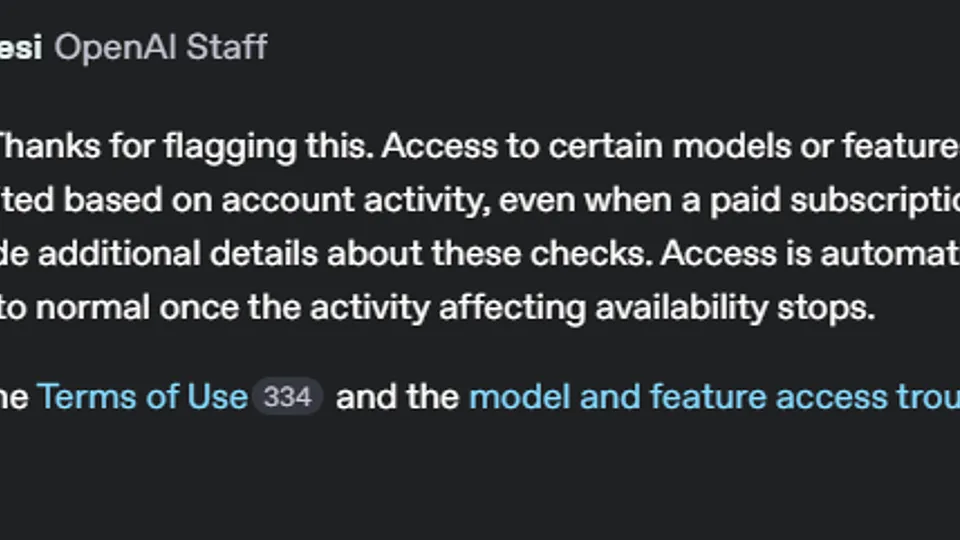Click the 334 click-count badge

288,397
